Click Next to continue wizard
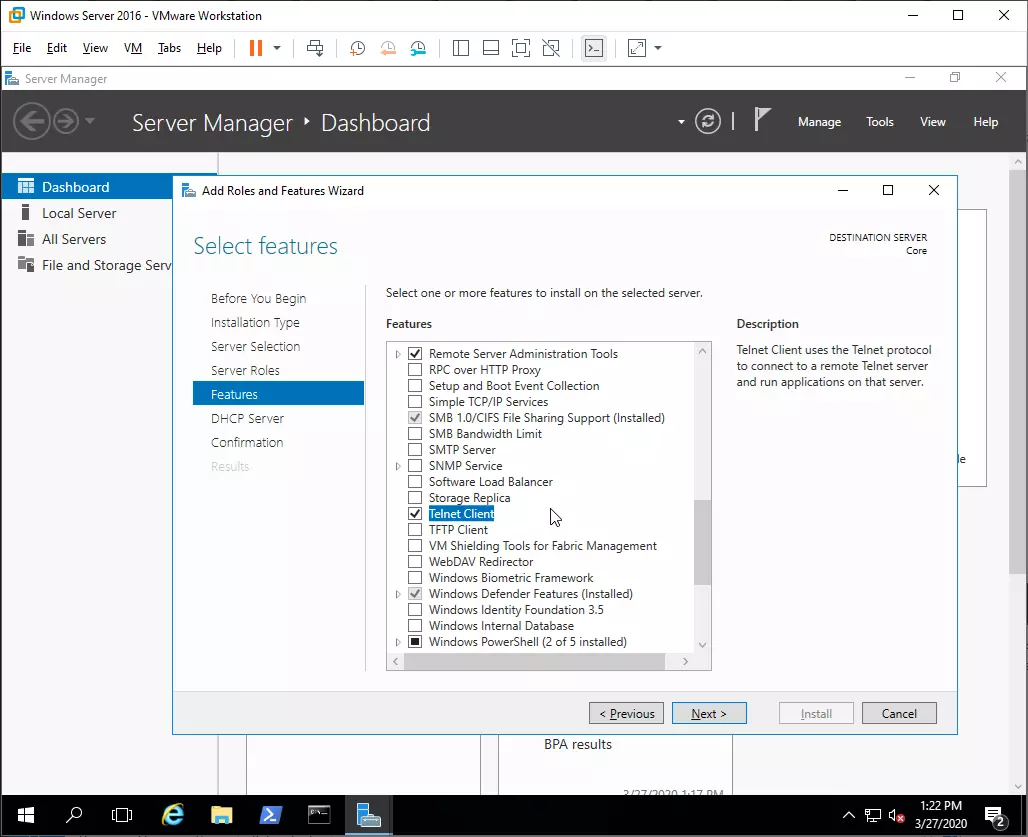The width and height of the screenshot is (1028, 837). pyautogui.click(x=709, y=713)
